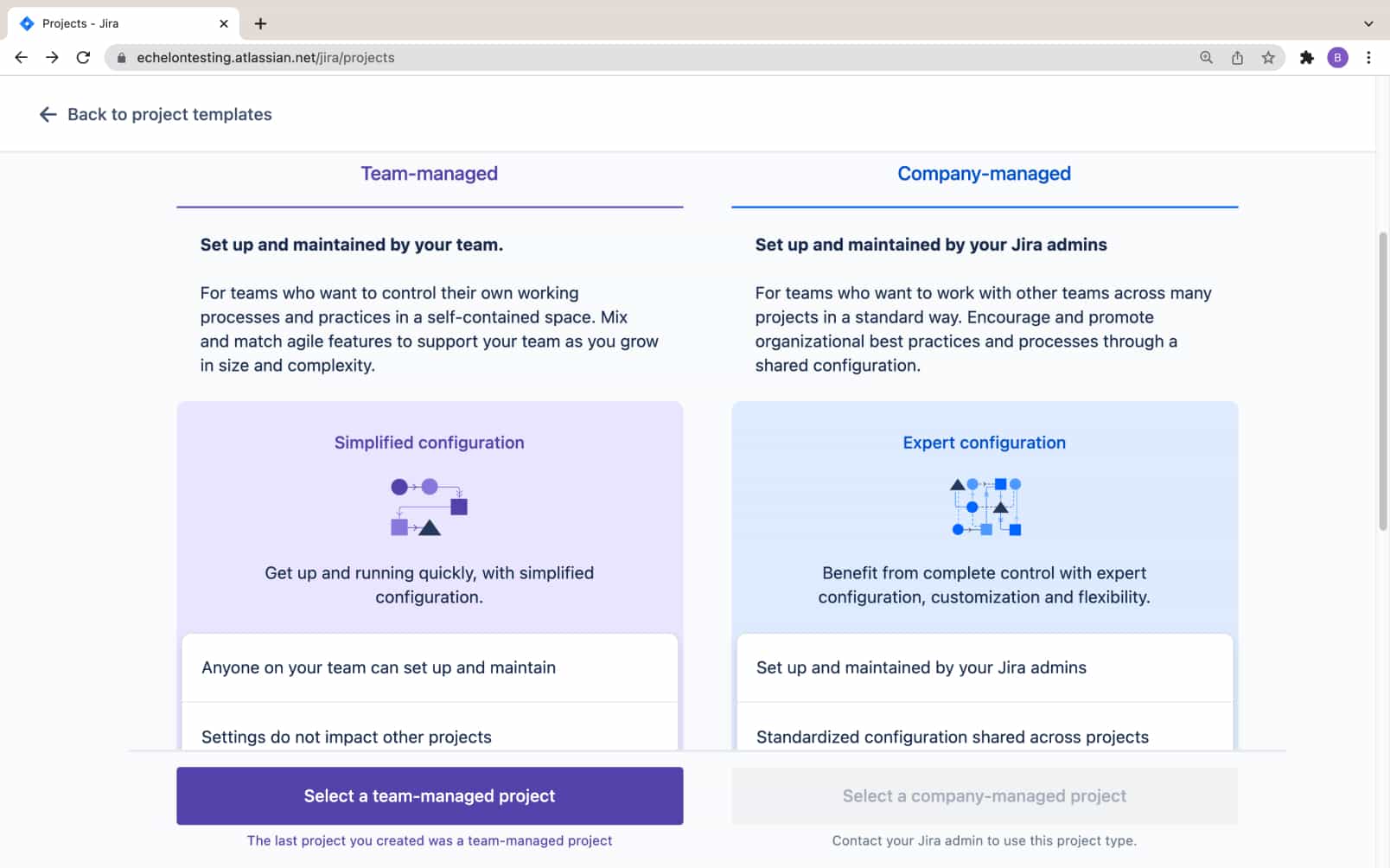Click inside the address bar
The image size is (1390, 868).
click(x=346, y=57)
